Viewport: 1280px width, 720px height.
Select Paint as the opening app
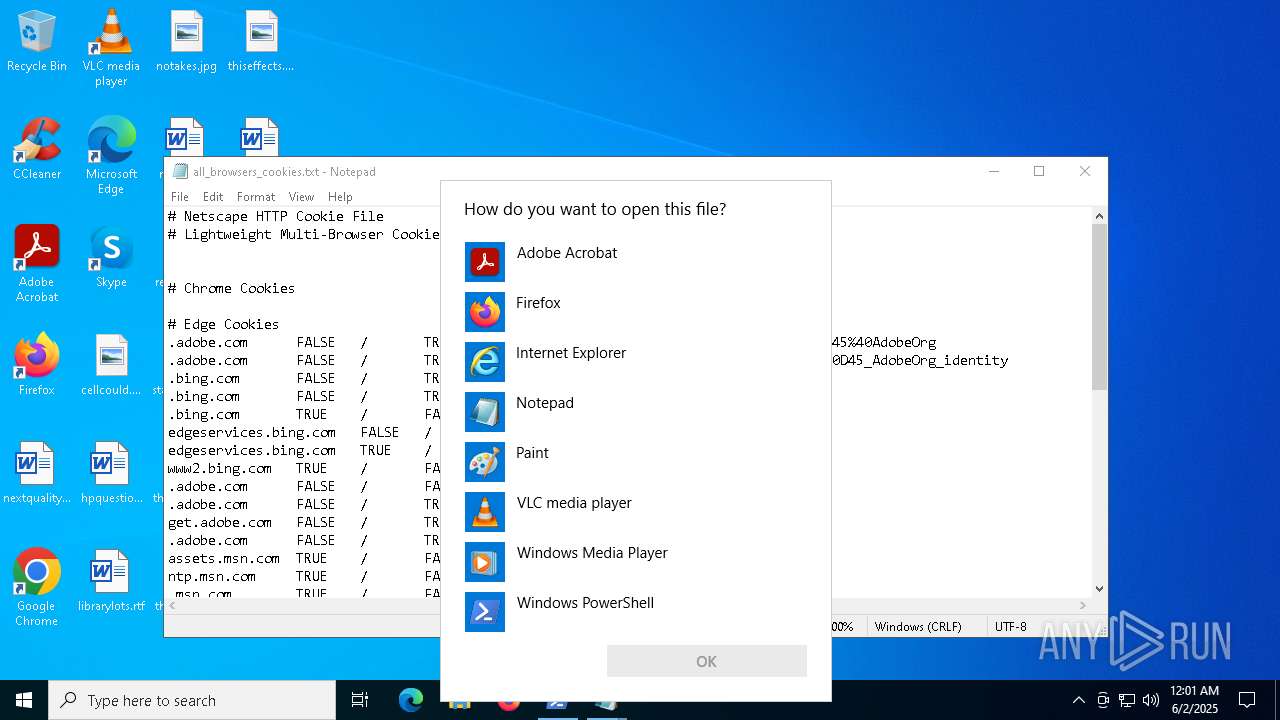(x=636, y=462)
